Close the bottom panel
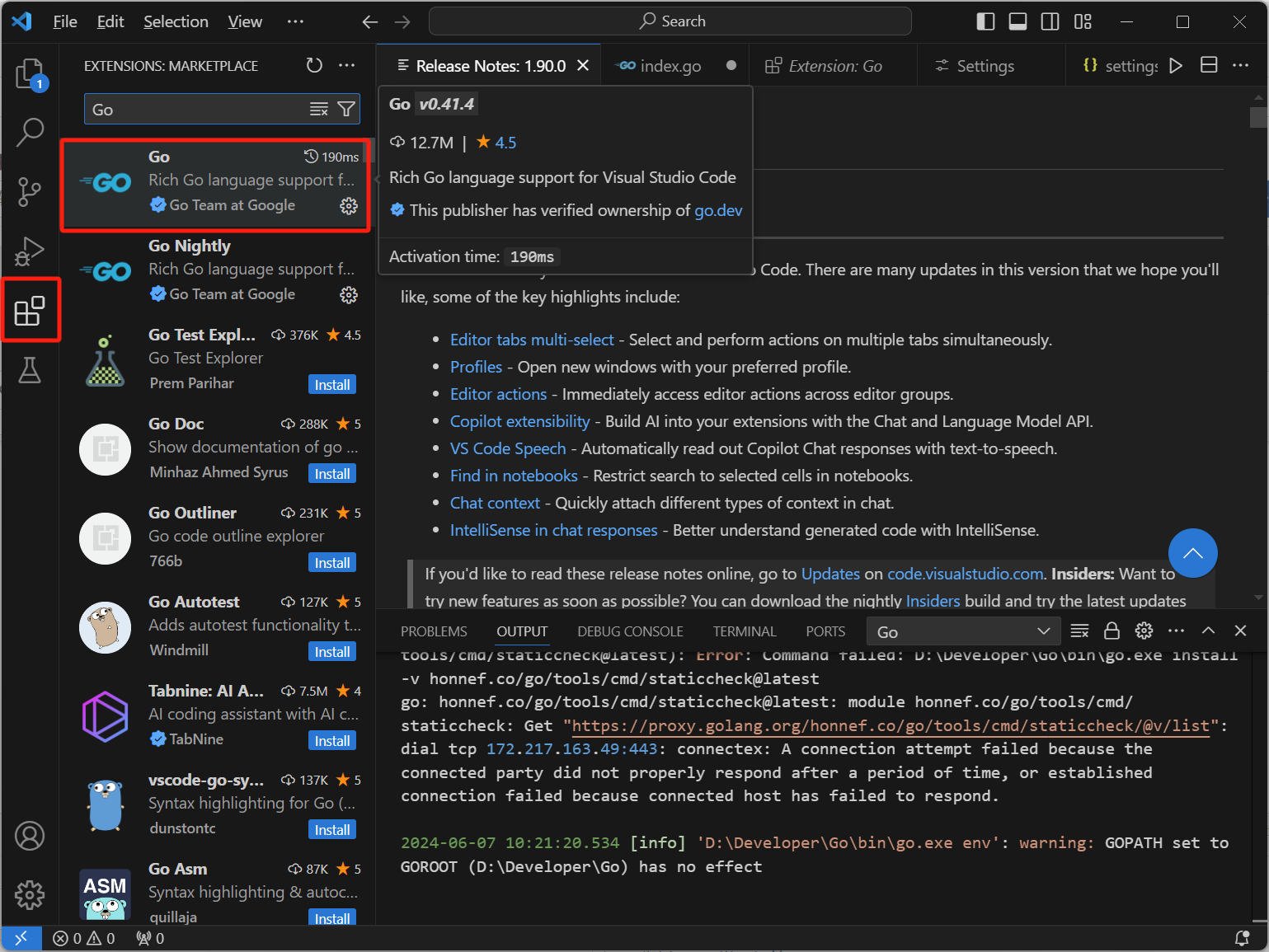 coord(1240,631)
